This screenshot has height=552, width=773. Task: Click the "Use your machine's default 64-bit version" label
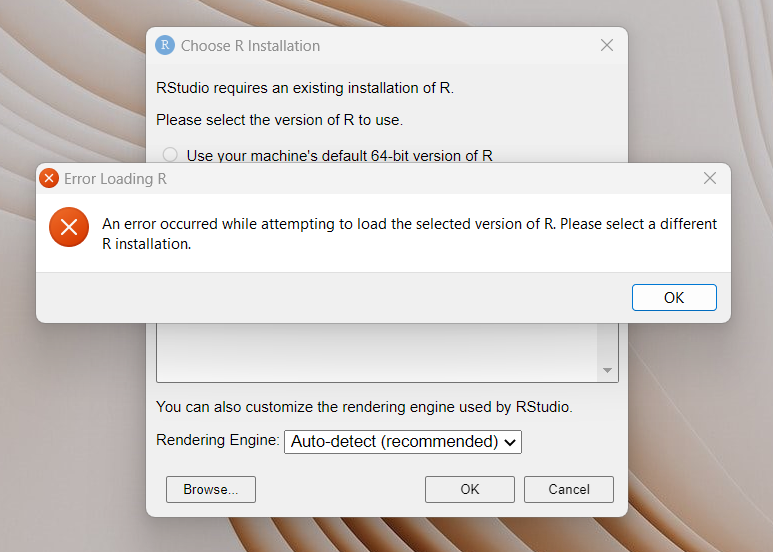[339, 155]
